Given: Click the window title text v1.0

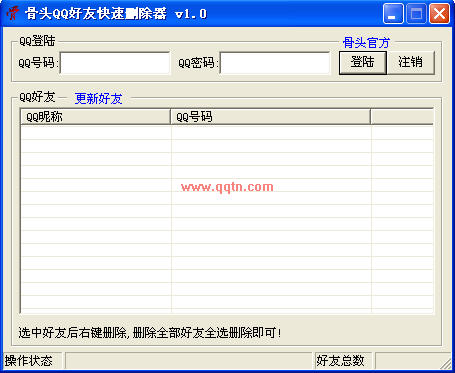Looking at the screenshot, I should [x=191, y=14].
